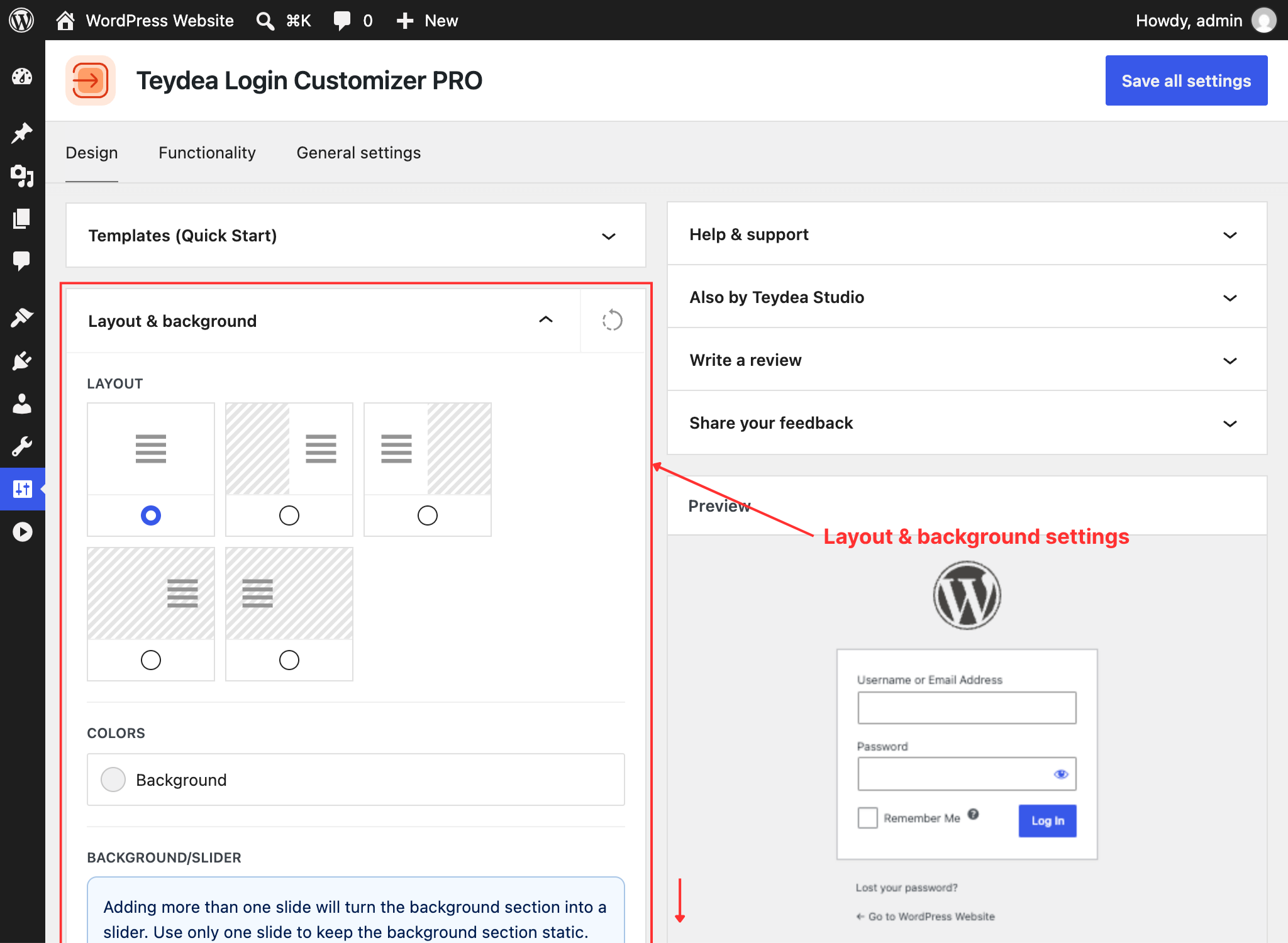Collapse the Layout & background section chevron
Screen dimensions: 1288x943
pos(546,320)
